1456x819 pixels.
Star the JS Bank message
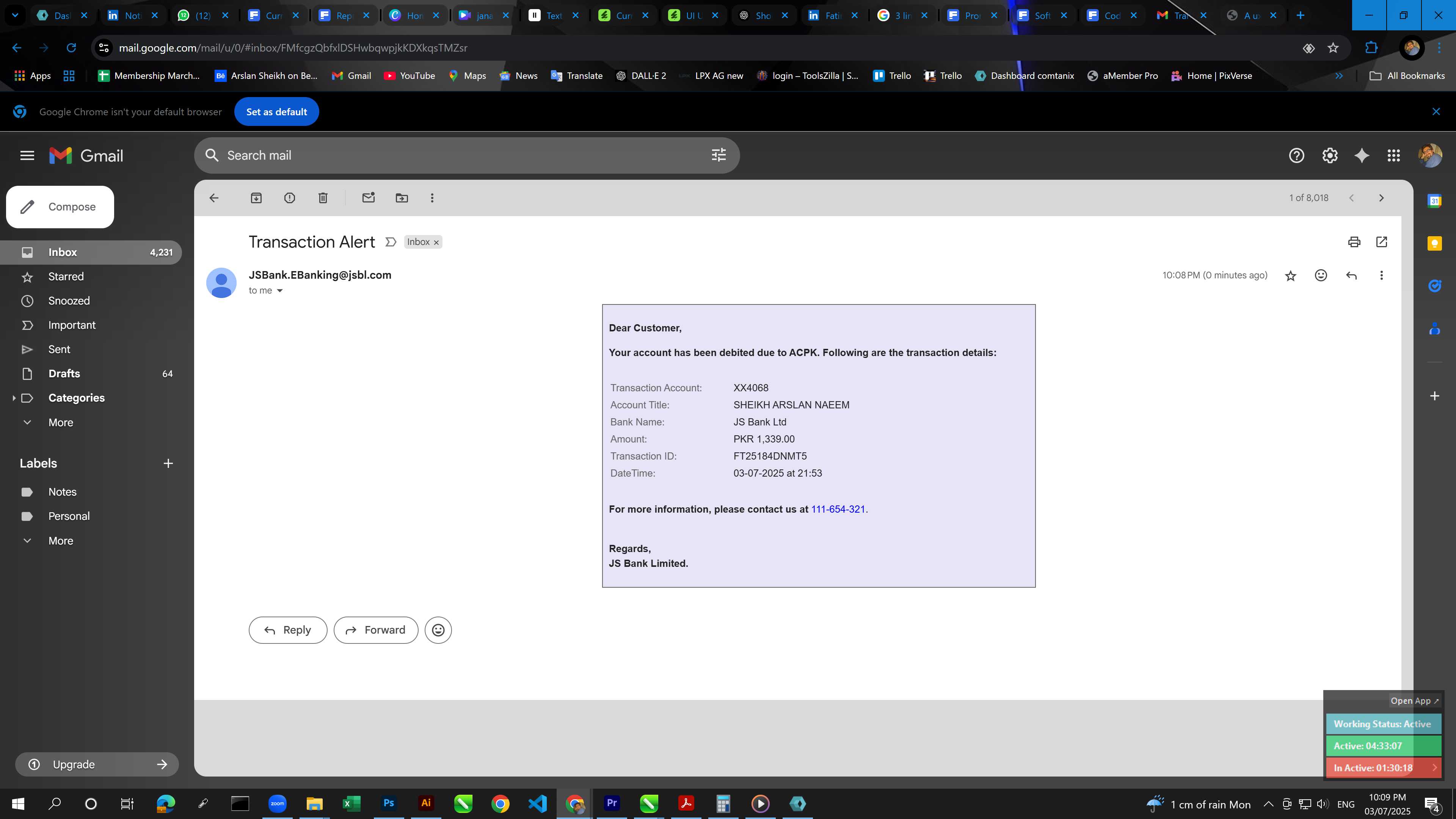(x=1290, y=275)
